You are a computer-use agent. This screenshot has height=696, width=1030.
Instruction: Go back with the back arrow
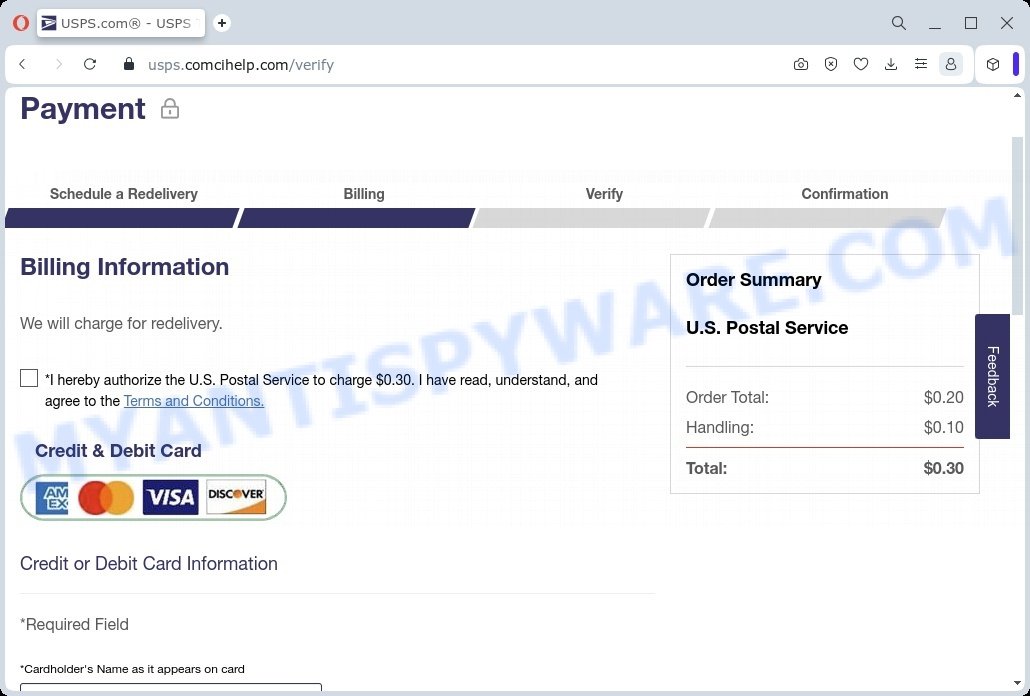pyautogui.click(x=23, y=64)
